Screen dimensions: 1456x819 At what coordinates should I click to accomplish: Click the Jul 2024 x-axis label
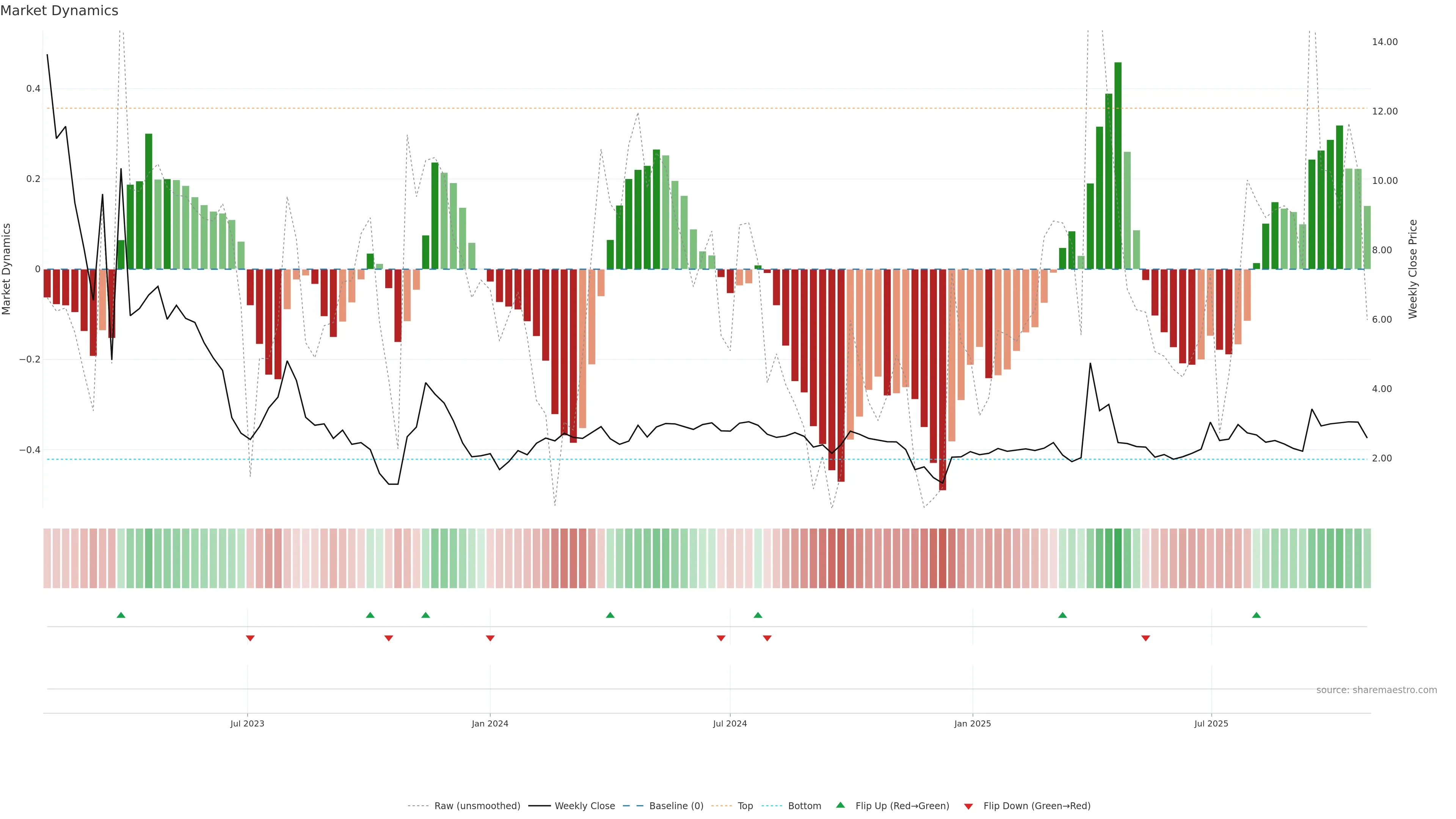tap(730, 723)
